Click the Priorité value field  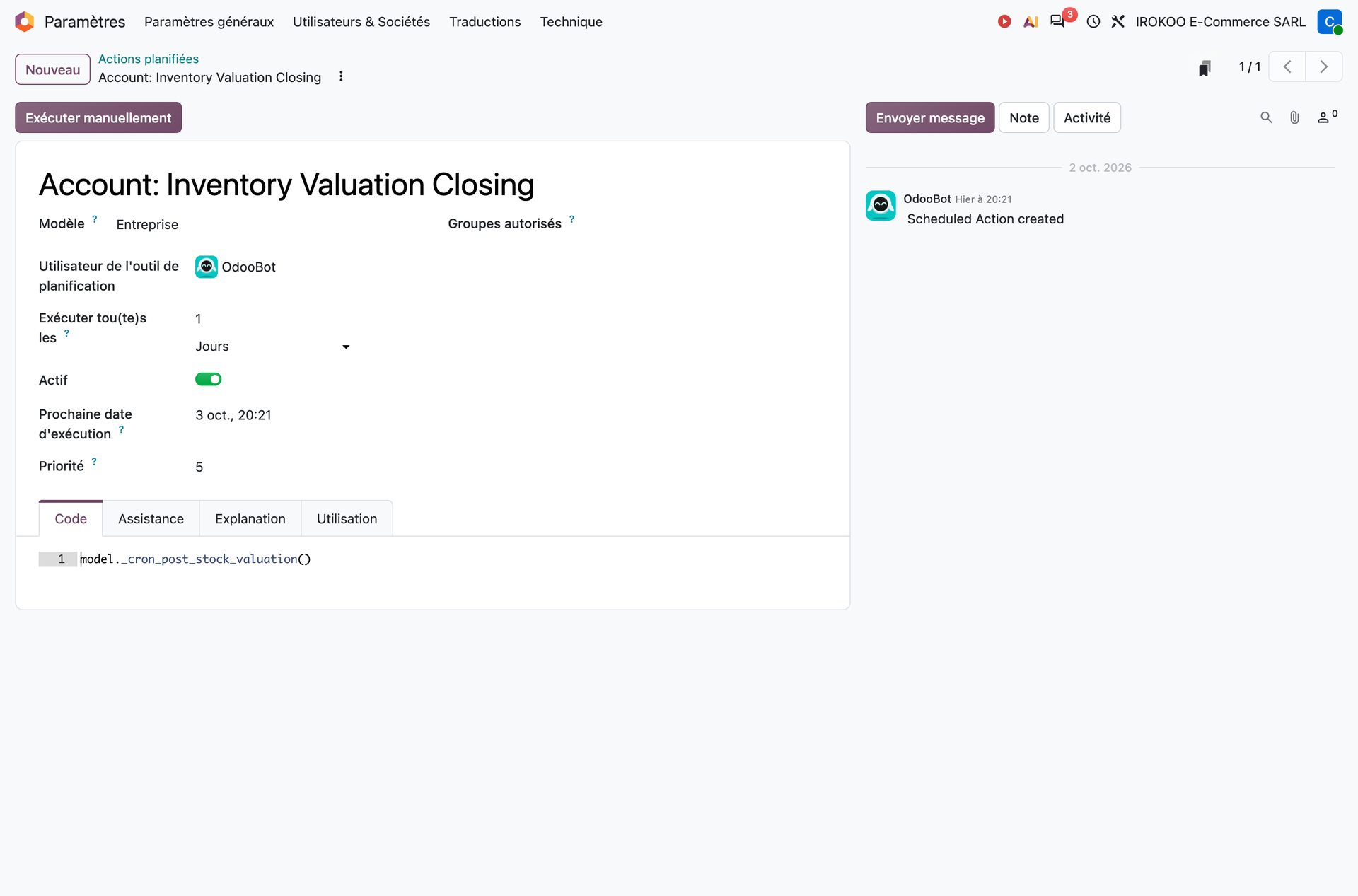273,467
